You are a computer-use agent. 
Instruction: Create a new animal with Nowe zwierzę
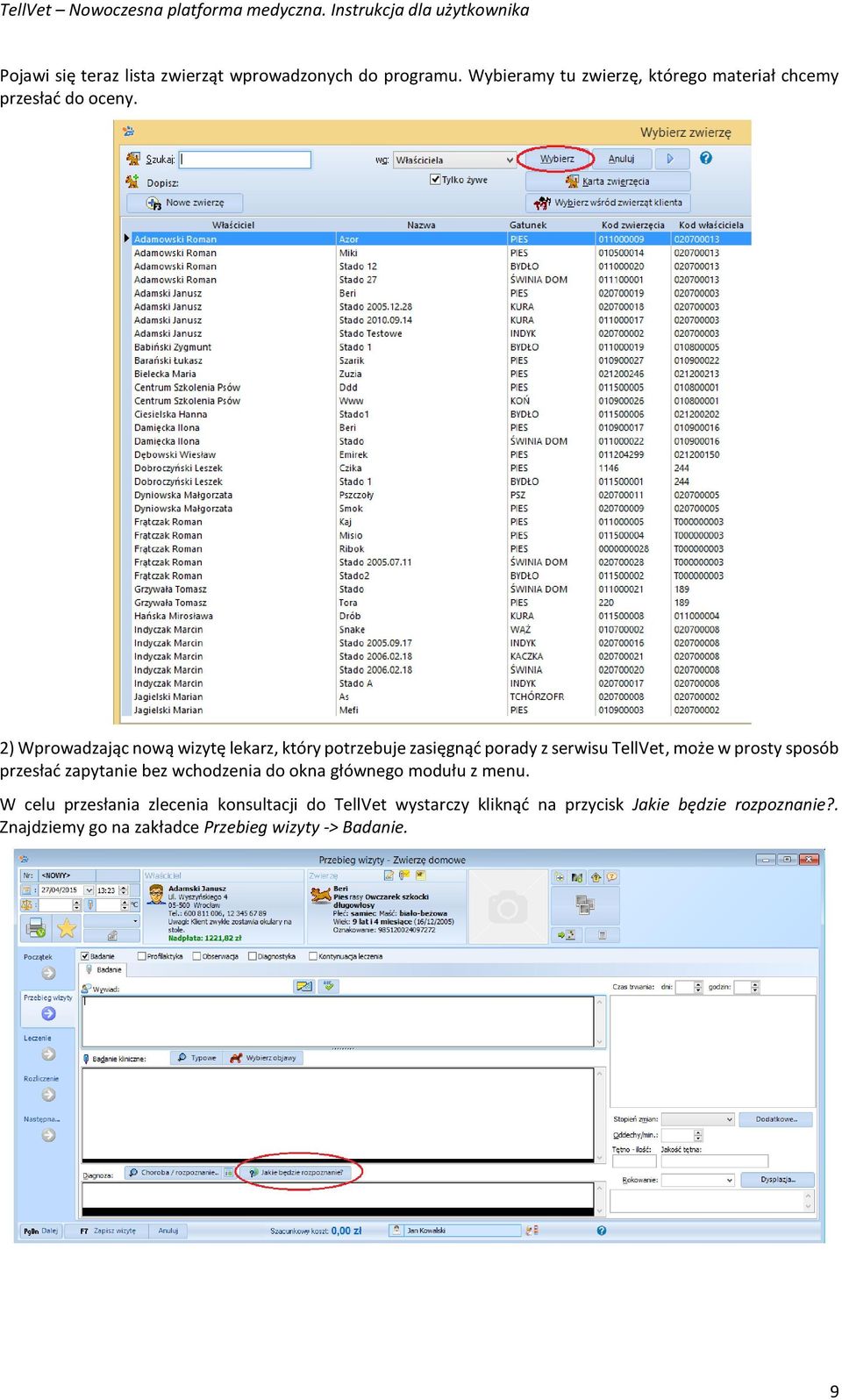click(x=184, y=203)
